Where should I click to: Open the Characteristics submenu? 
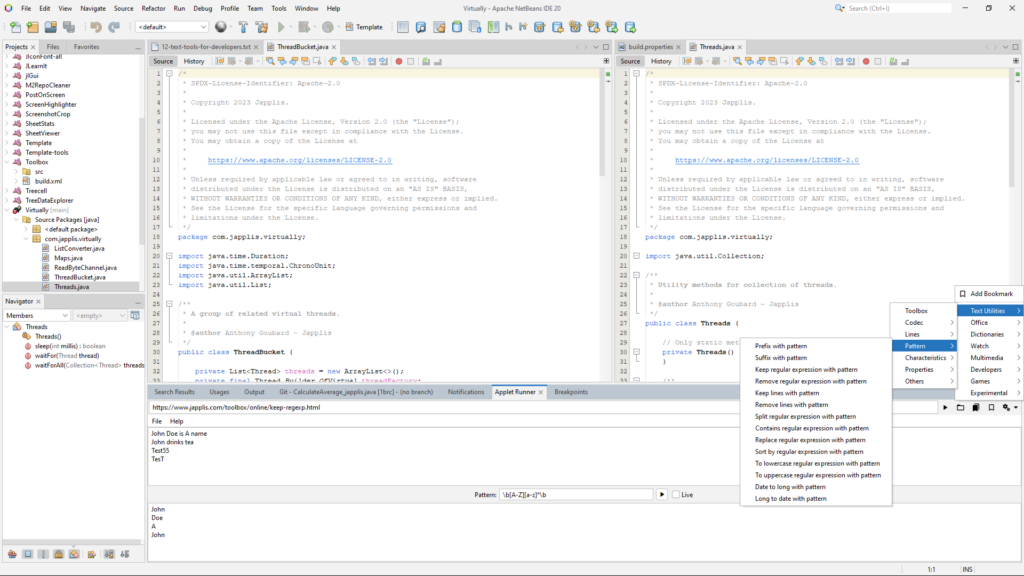[924, 358]
